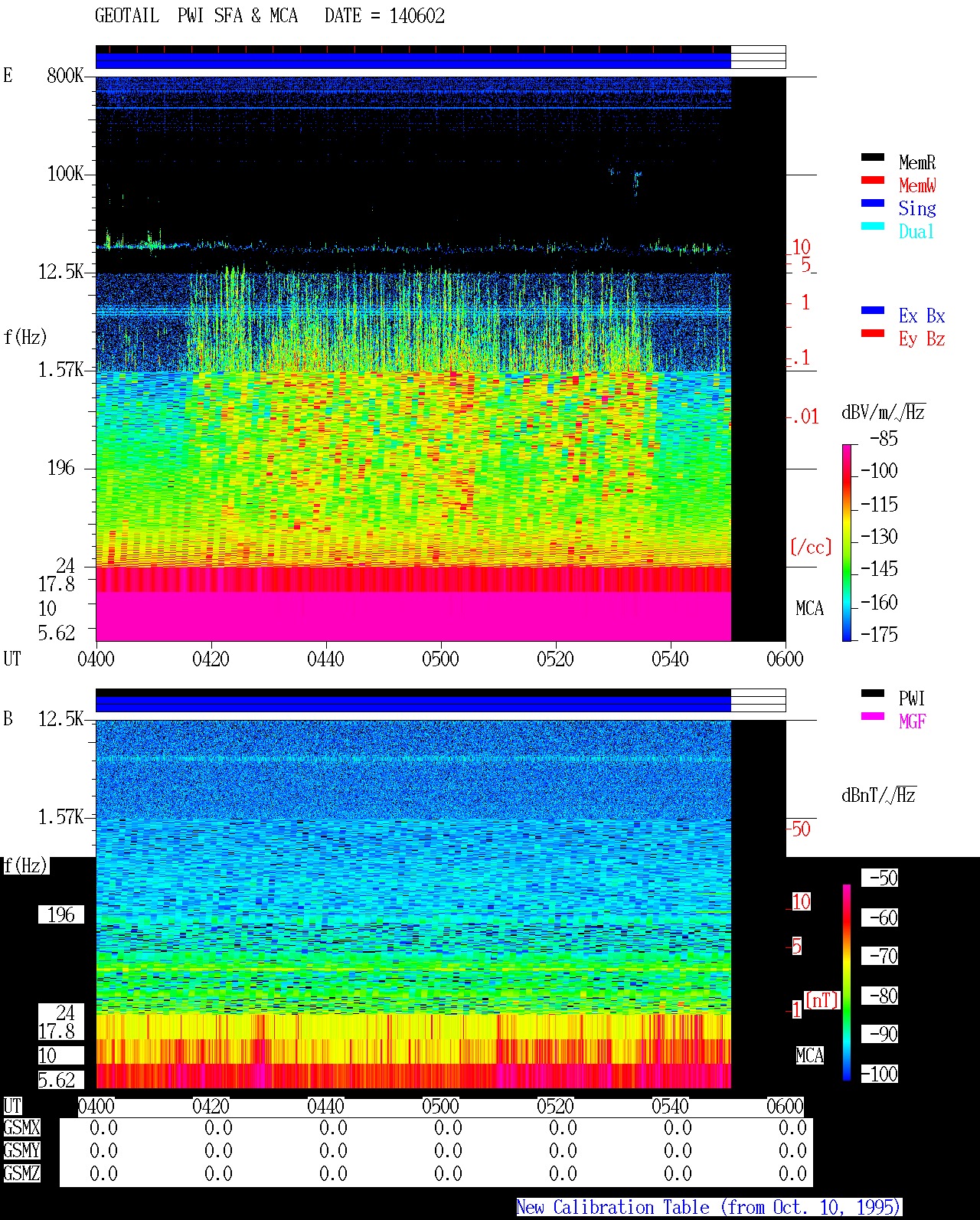Click the GSMZ row label

click(21, 1173)
